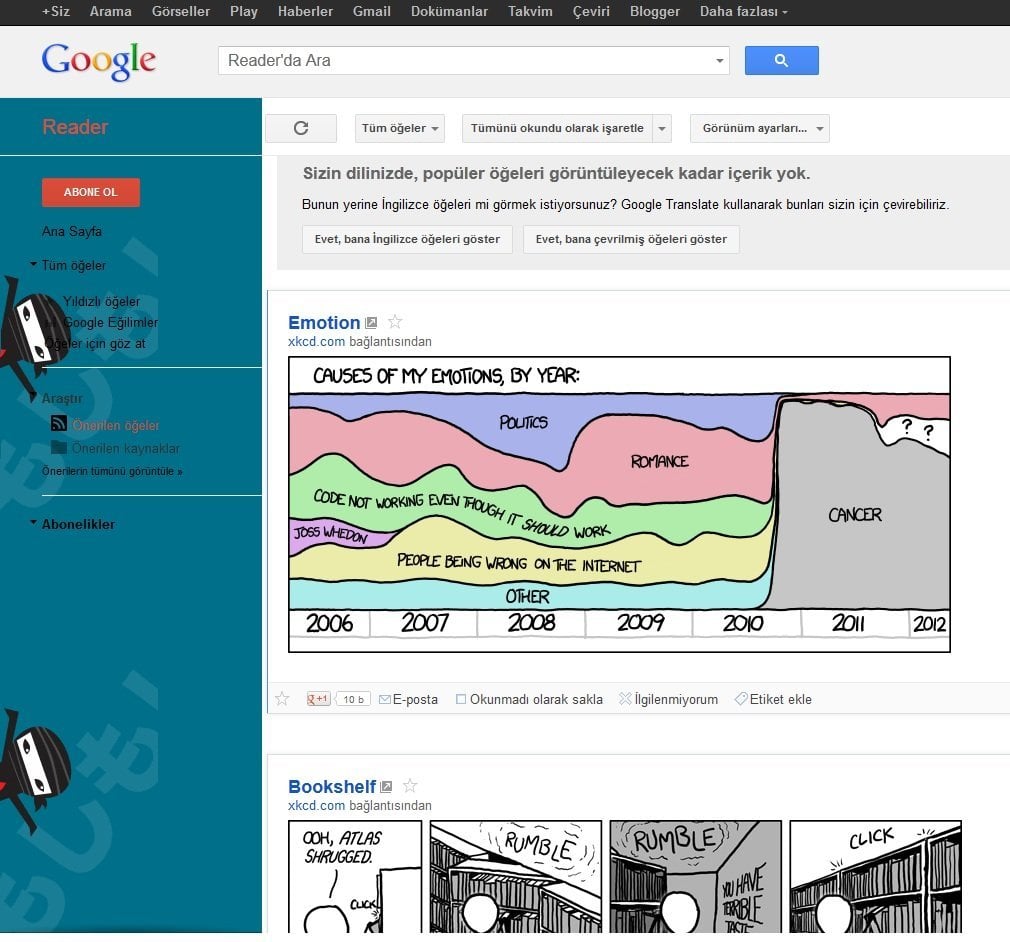The image size is (1010, 942).
Task: Open +Siz in the top bar
Action: [x=55, y=12]
